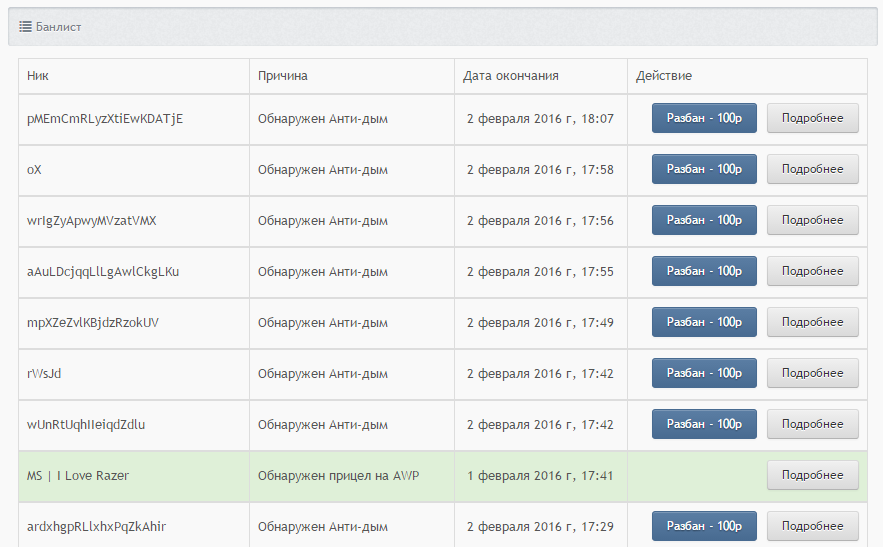883x547 pixels.
Task: View Подробнее for wUnRtUqhIIeiqdZdlu
Action: point(813,424)
